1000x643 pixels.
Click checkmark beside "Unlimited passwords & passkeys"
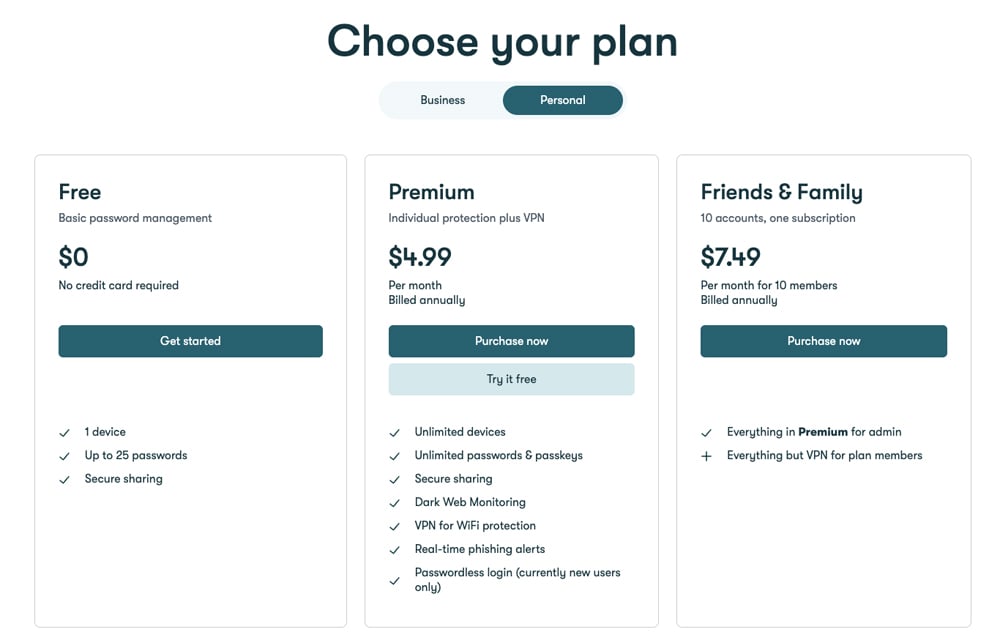pos(394,456)
